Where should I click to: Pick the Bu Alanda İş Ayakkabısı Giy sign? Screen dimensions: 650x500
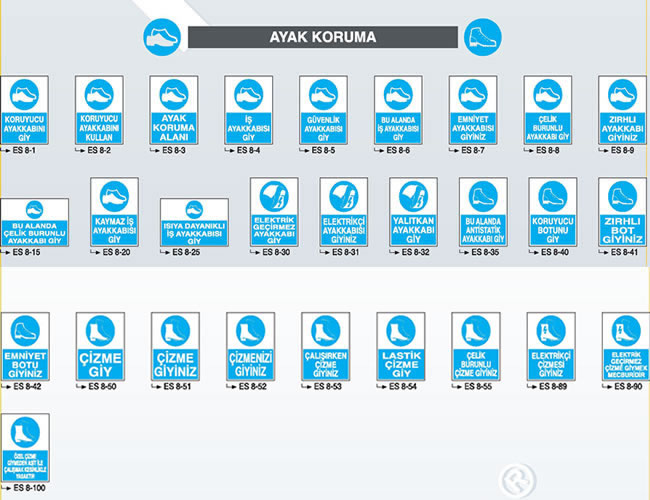click(398, 110)
